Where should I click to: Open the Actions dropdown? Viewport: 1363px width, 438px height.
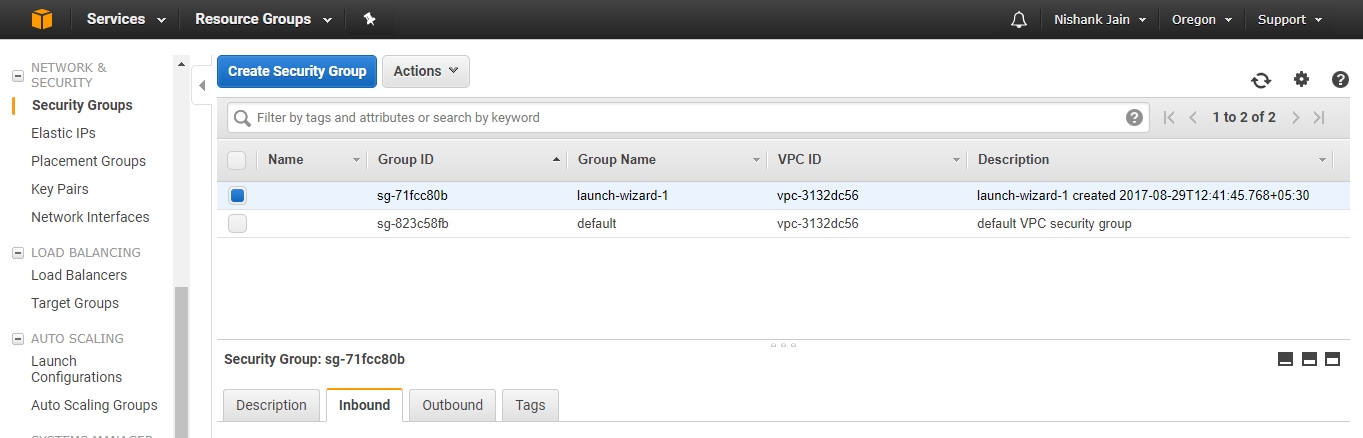[x=425, y=71]
